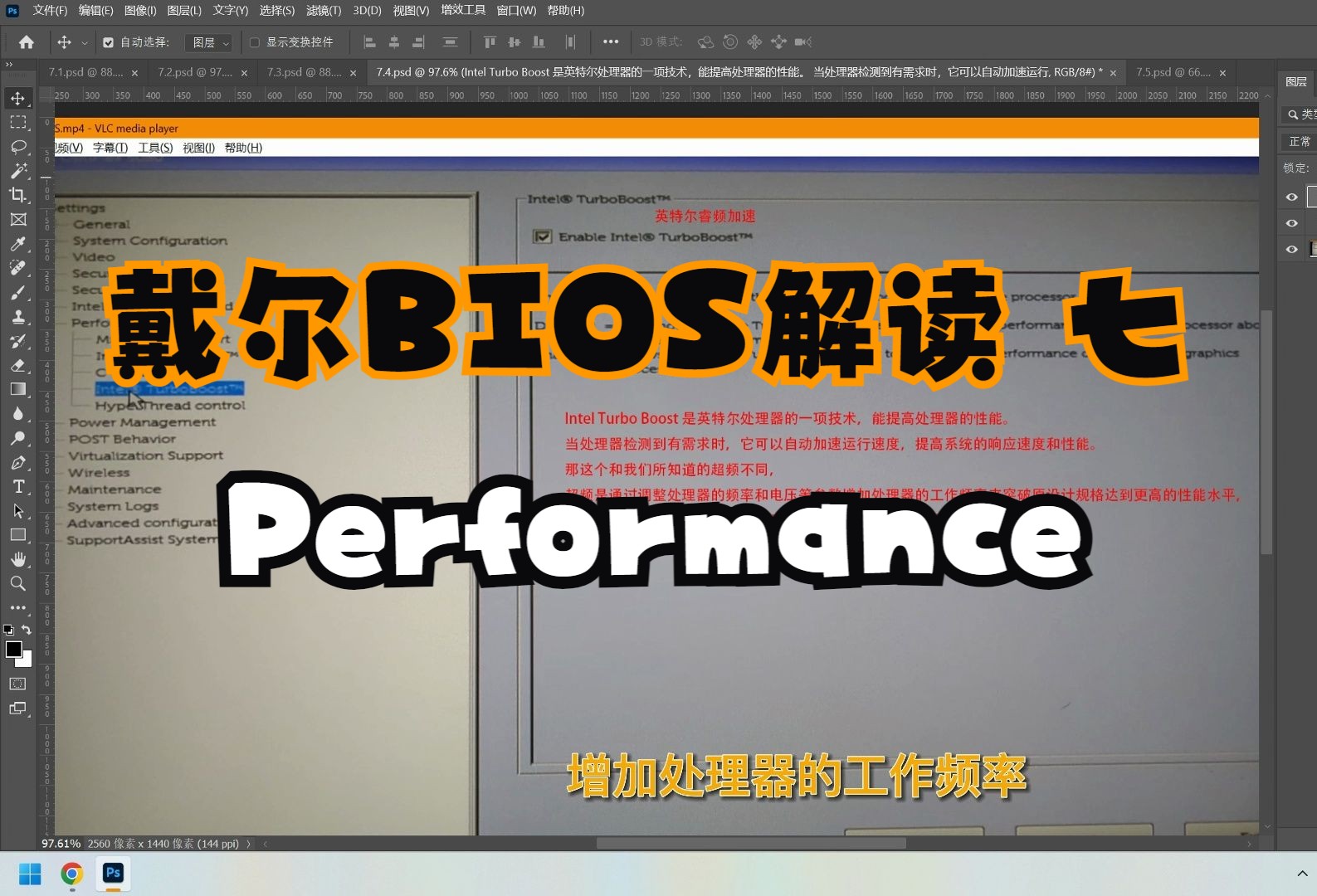Screen dimensions: 1317x896
Task: Open the 图层 panel tab
Action: 1297,81
